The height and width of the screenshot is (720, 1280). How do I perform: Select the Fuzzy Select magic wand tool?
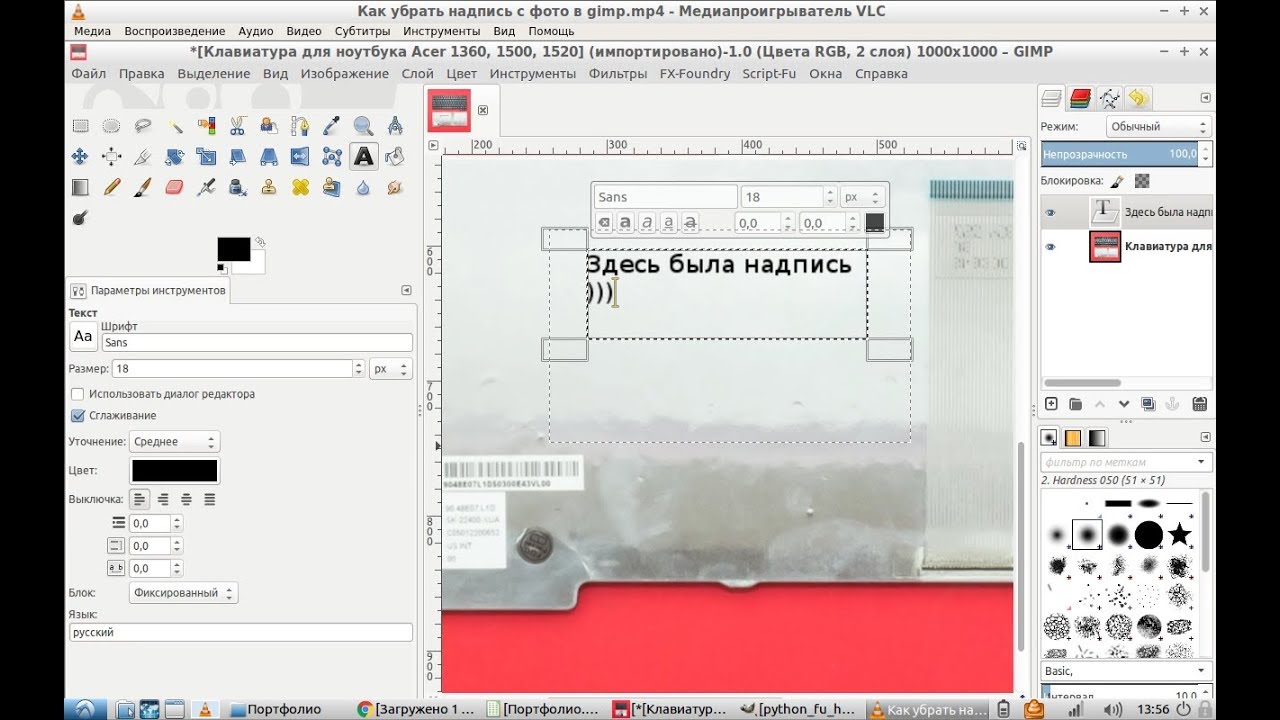175,126
